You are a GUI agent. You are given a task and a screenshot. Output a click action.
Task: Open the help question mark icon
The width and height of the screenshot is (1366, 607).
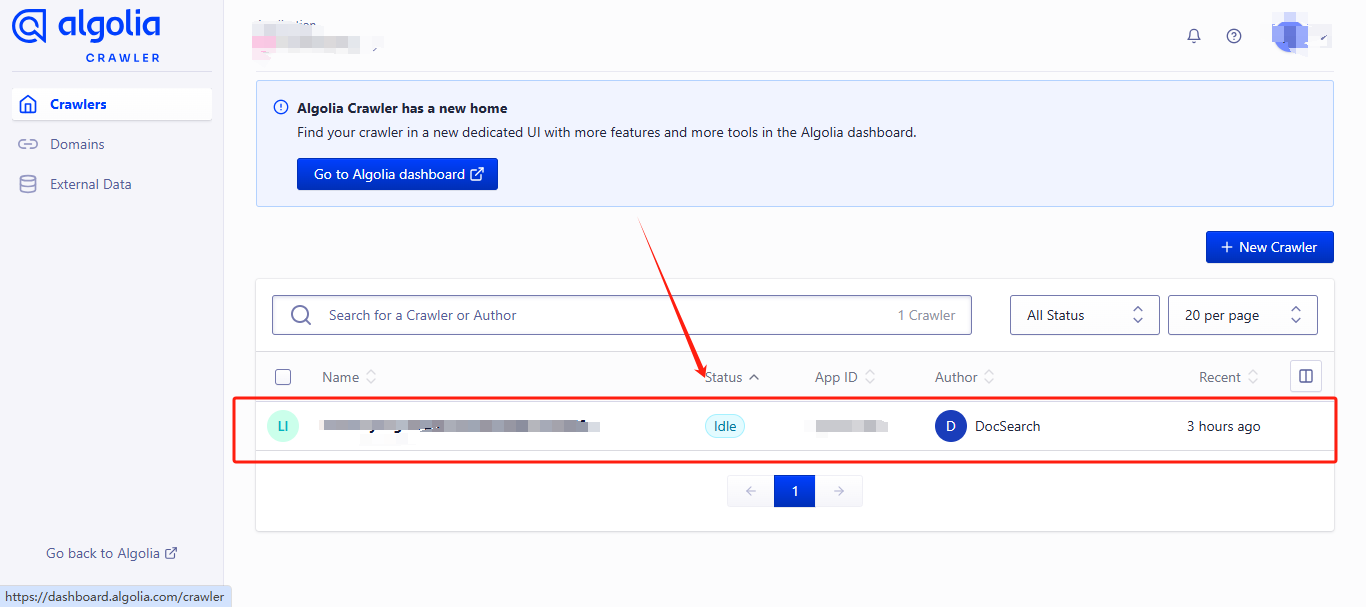[x=1234, y=36]
